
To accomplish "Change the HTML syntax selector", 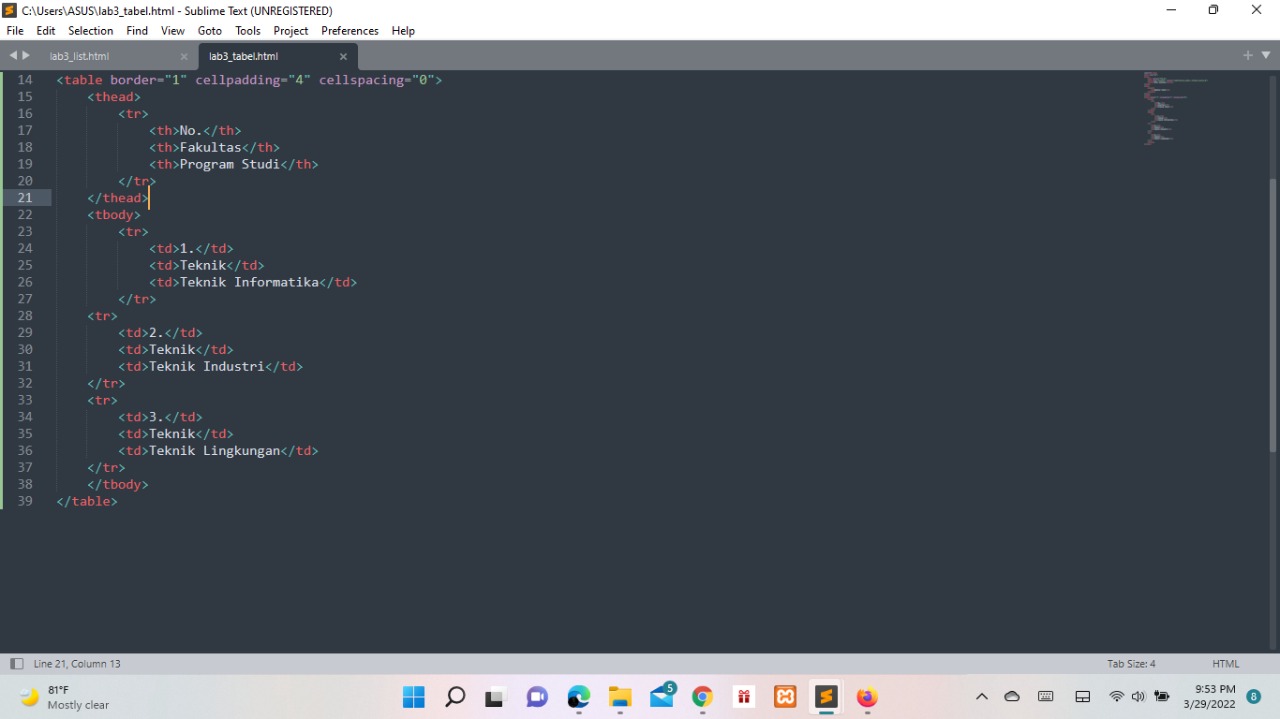I will pyautogui.click(x=1225, y=664).
